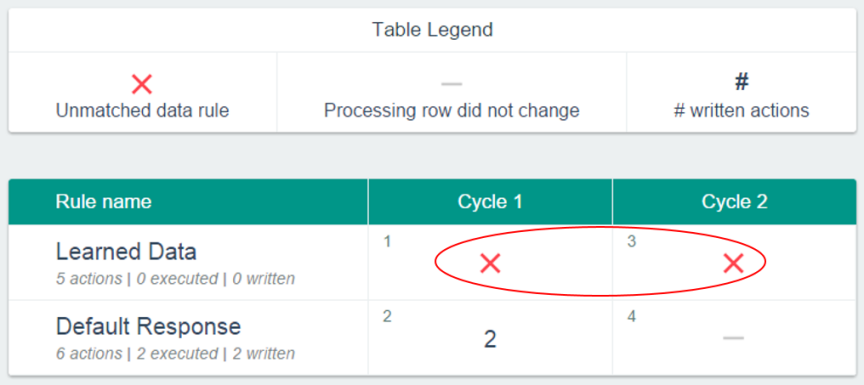
Task: Select the Learned Data rule name
Action: click(x=126, y=252)
